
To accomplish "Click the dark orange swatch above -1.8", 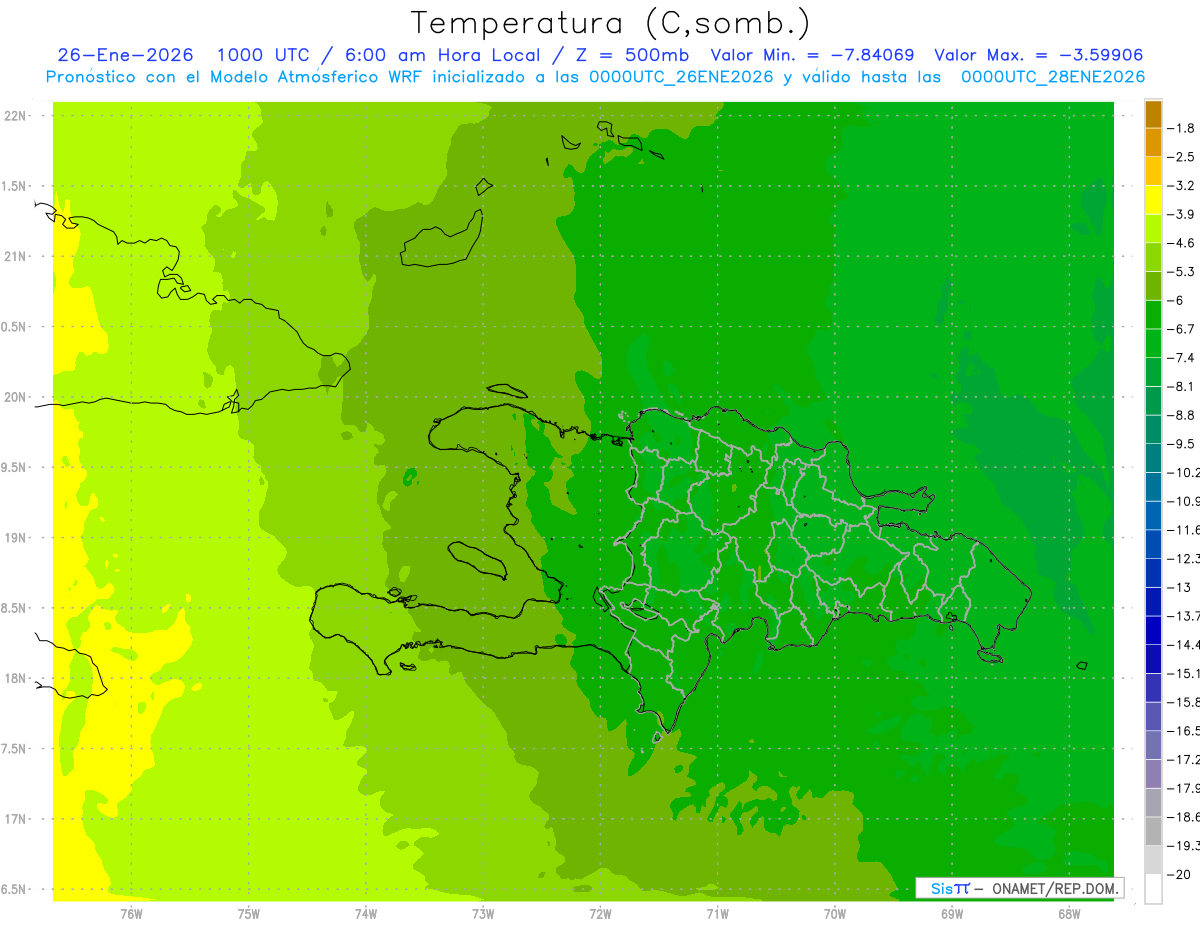I will tap(1153, 114).
